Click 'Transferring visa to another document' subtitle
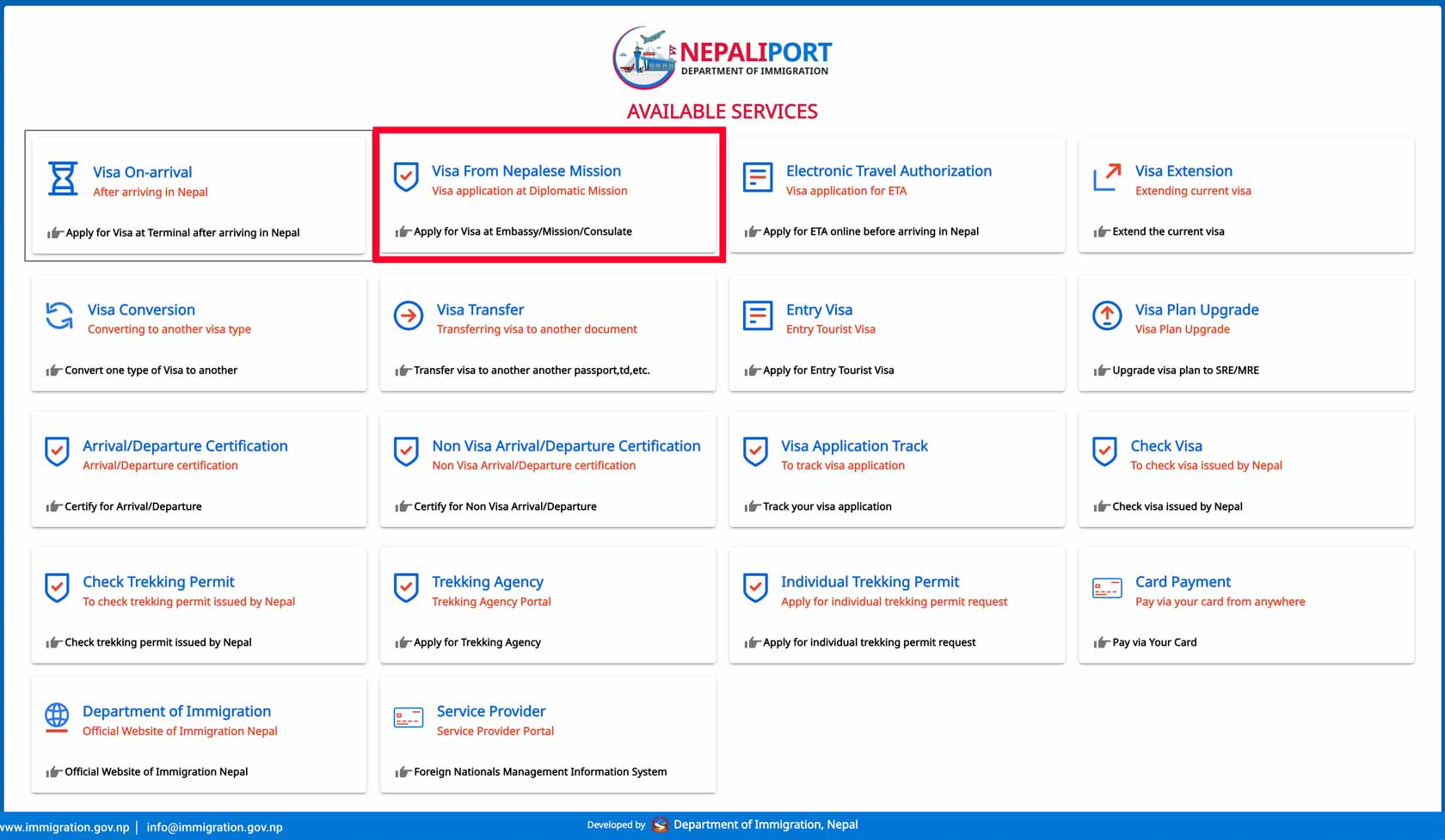 point(537,329)
